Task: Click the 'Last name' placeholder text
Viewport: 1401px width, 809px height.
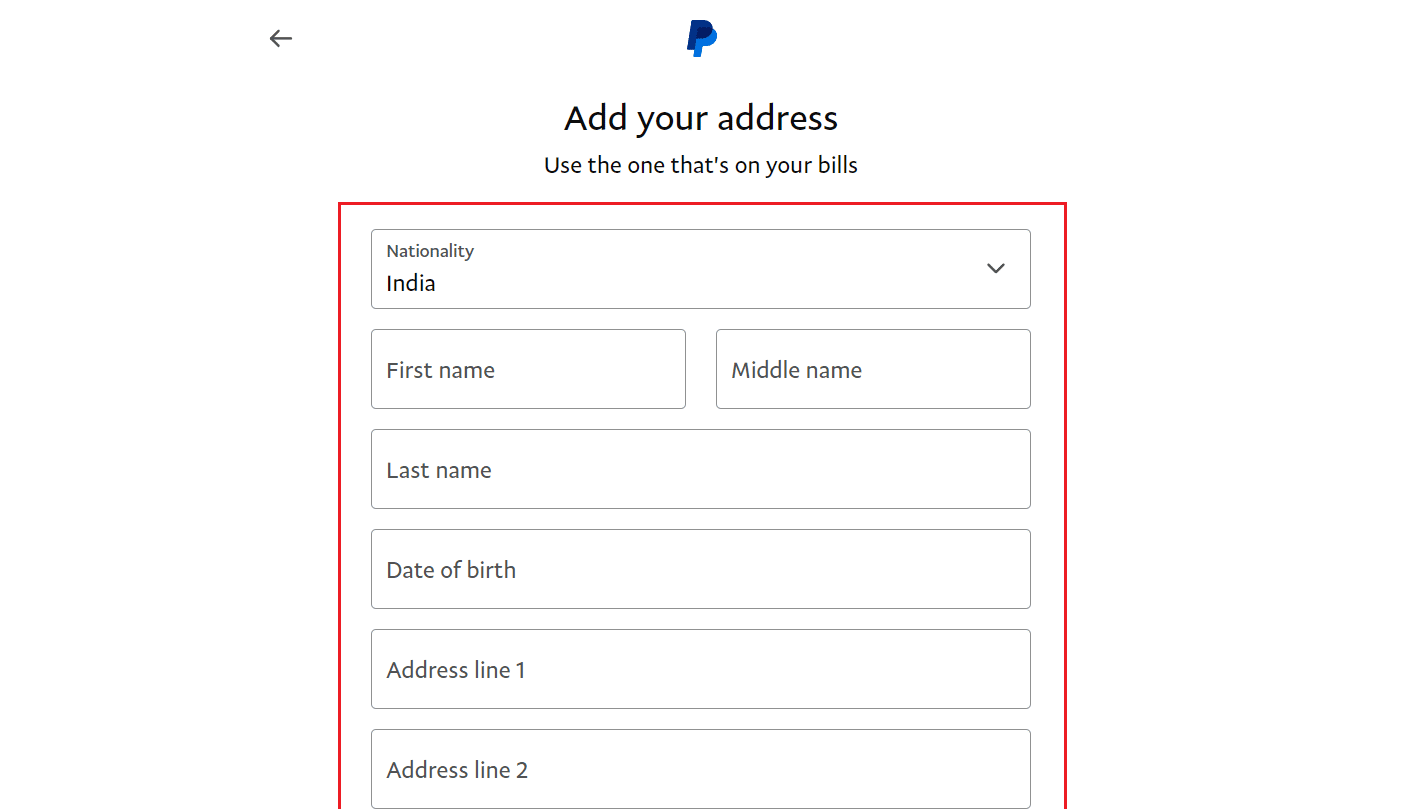Action: coord(439,470)
